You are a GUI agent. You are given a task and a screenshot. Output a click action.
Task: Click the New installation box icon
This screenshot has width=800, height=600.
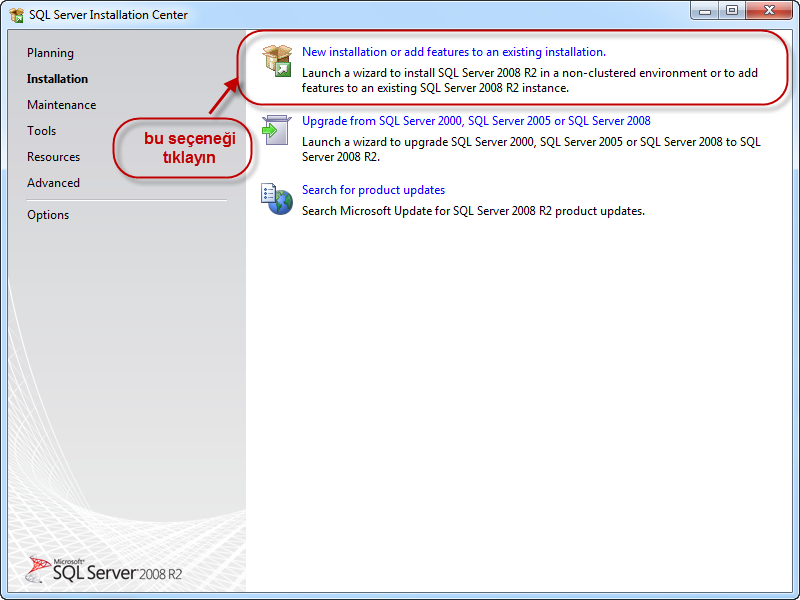click(276, 61)
